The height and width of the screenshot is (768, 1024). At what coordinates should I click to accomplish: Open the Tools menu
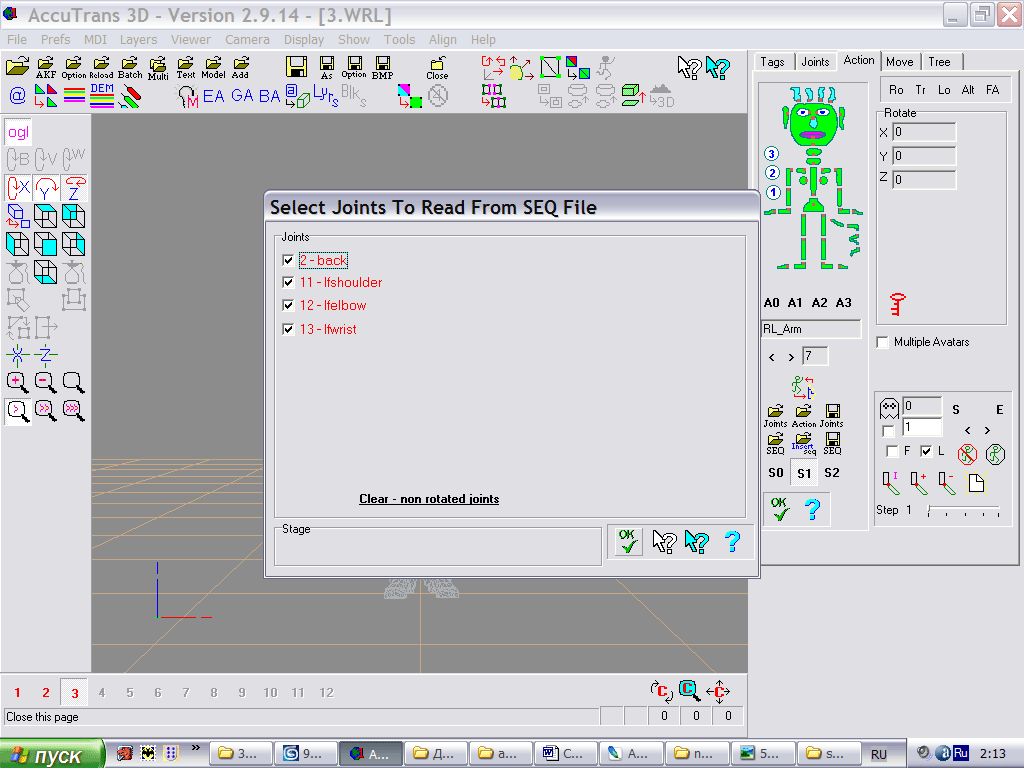(x=399, y=39)
